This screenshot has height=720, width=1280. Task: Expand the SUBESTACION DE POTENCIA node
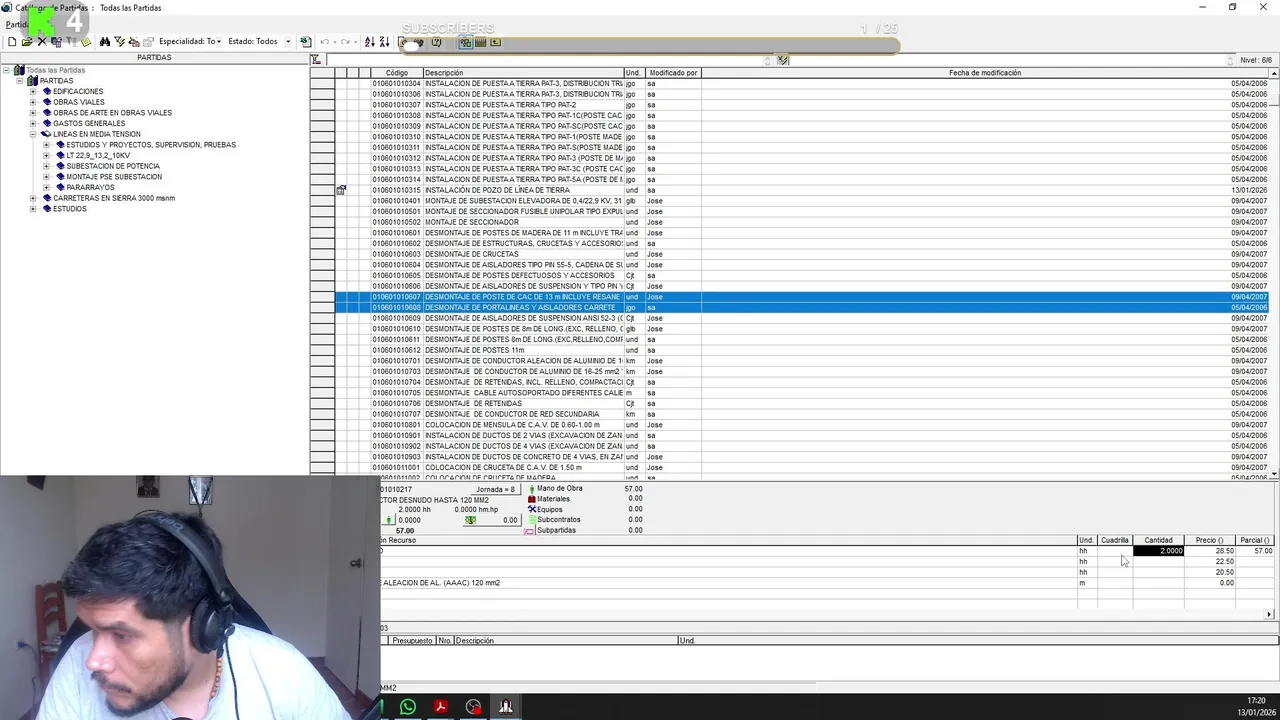(x=46, y=166)
